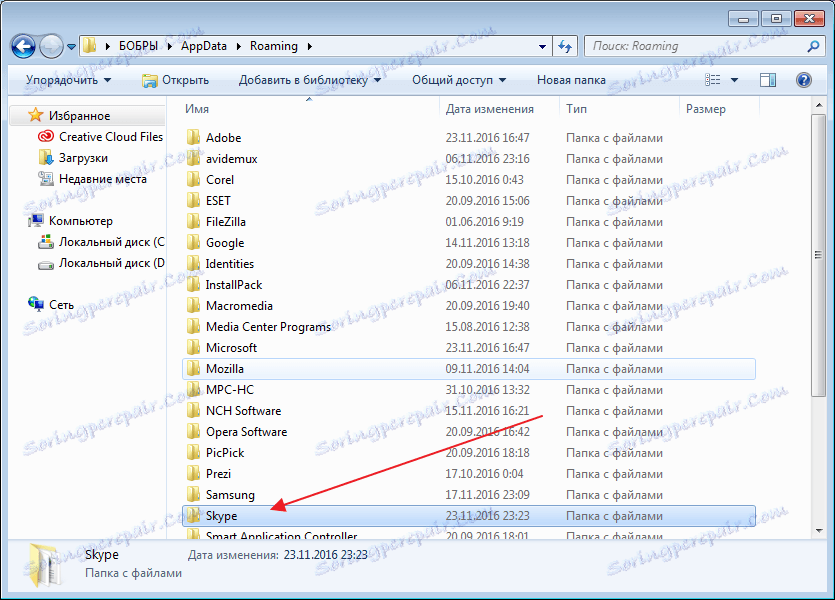Click the Identities folder icon

click(x=193, y=264)
